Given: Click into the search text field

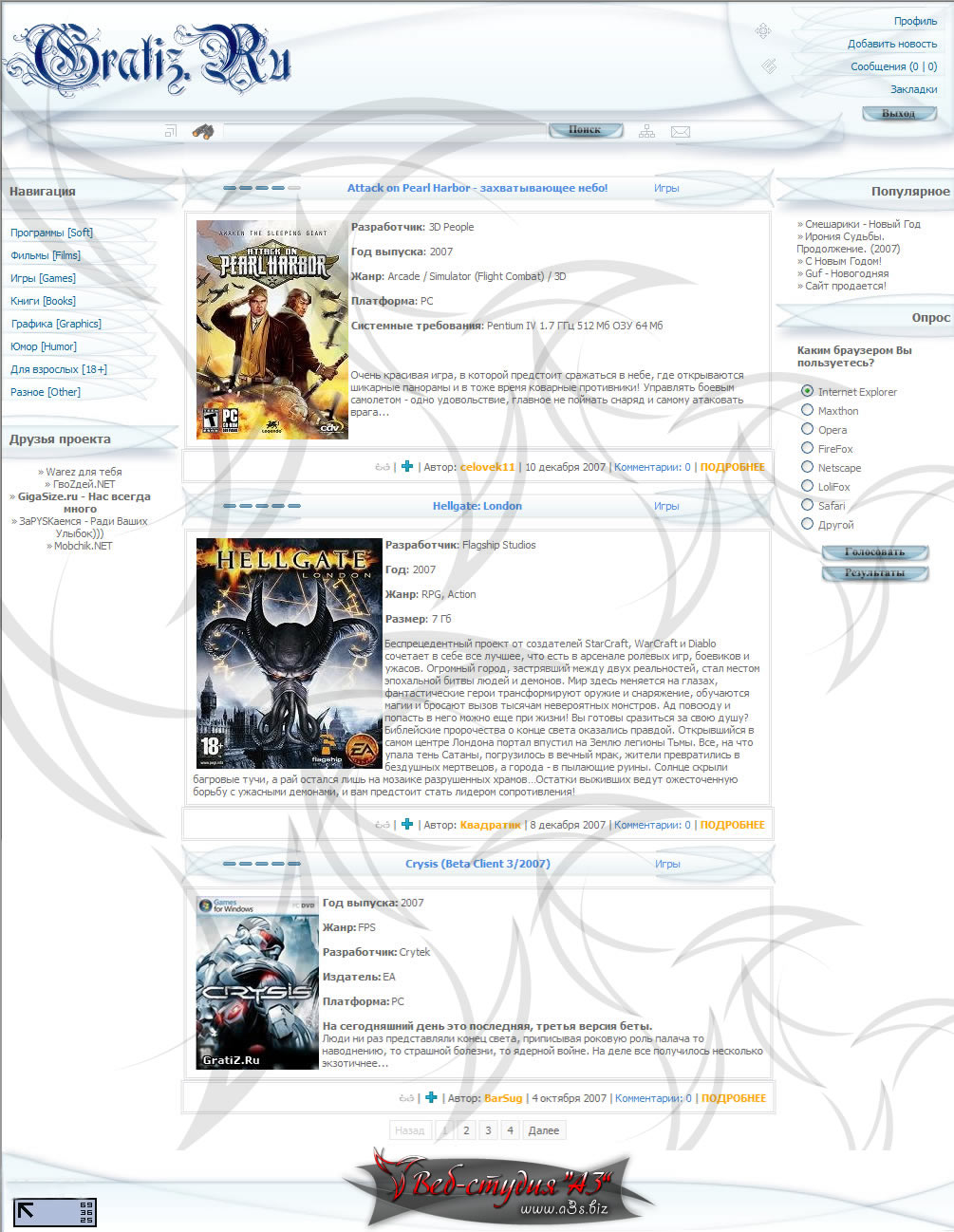Looking at the screenshot, I should [384, 131].
